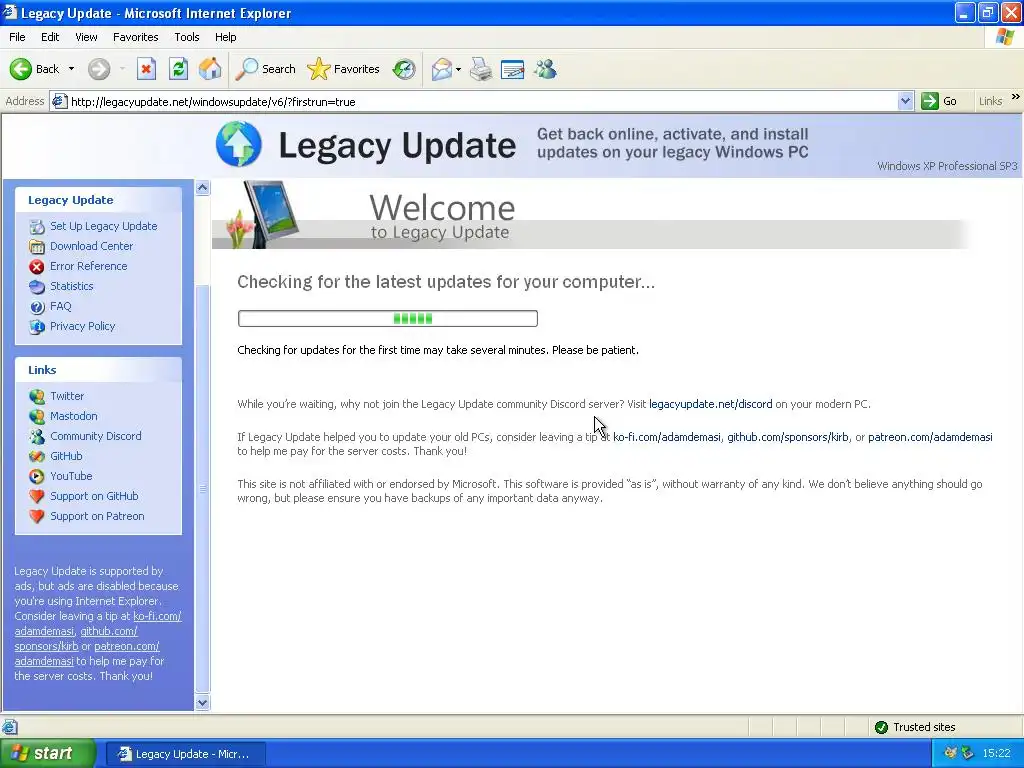This screenshot has height=768, width=1024.
Task: Expand the Links toolbar chevron
Action: [x=1016, y=97]
